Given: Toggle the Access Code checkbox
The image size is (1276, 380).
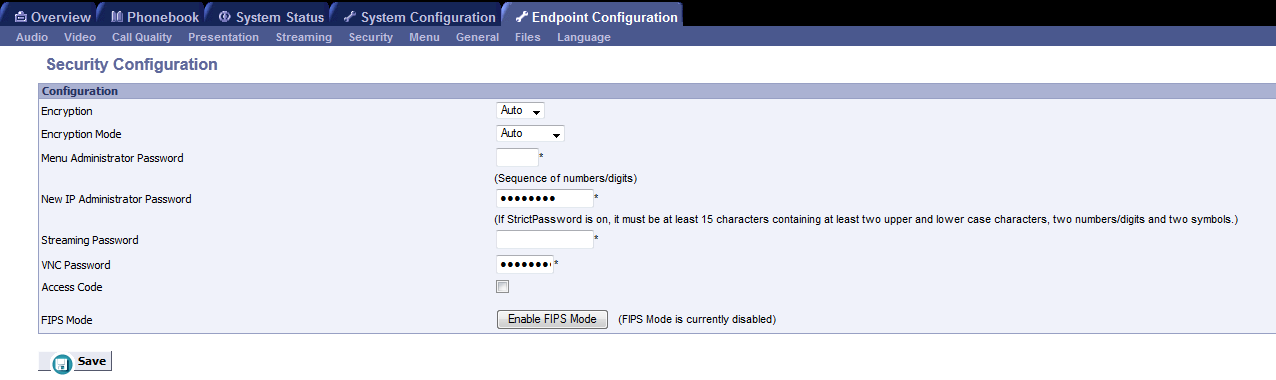Looking at the screenshot, I should [503, 287].
